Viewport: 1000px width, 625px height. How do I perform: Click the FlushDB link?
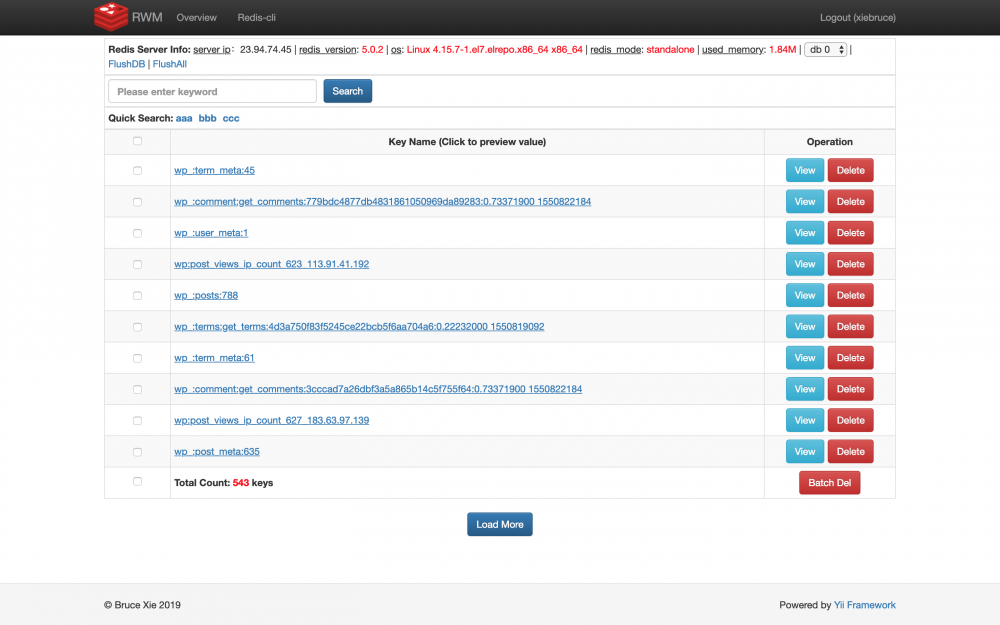(x=126, y=64)
